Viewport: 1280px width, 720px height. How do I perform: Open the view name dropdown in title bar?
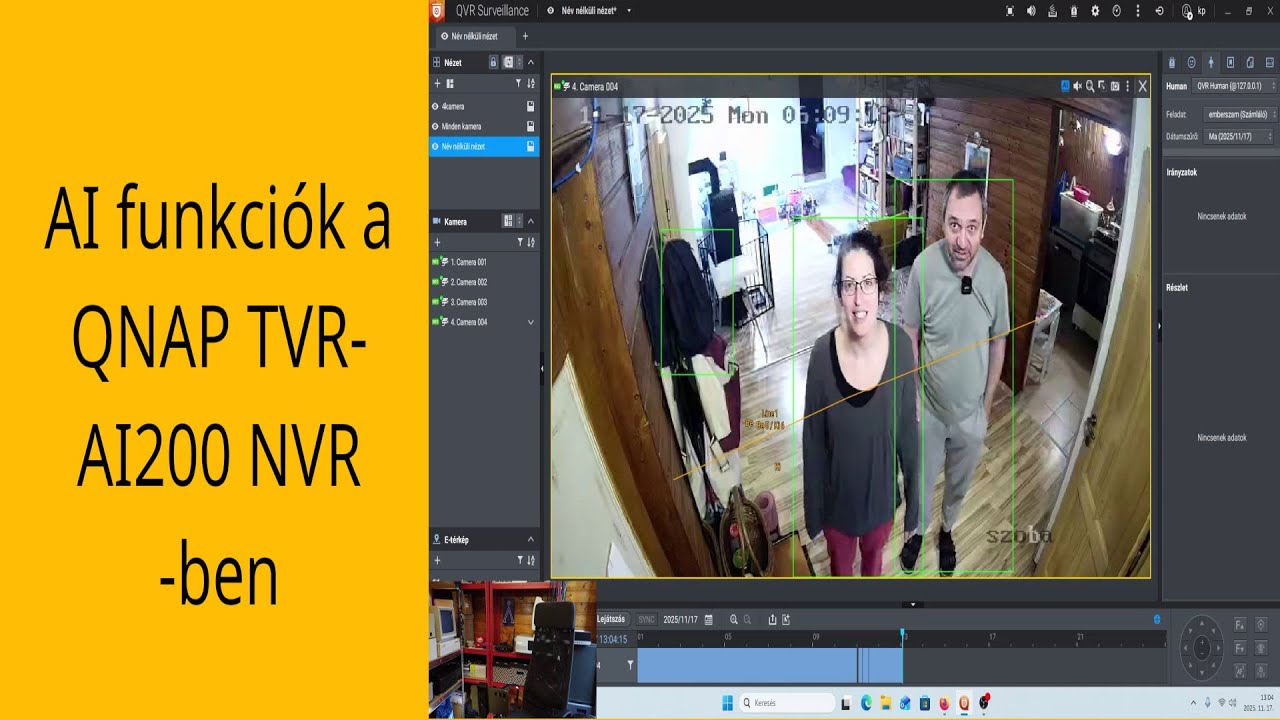click(x=629, y=10)
